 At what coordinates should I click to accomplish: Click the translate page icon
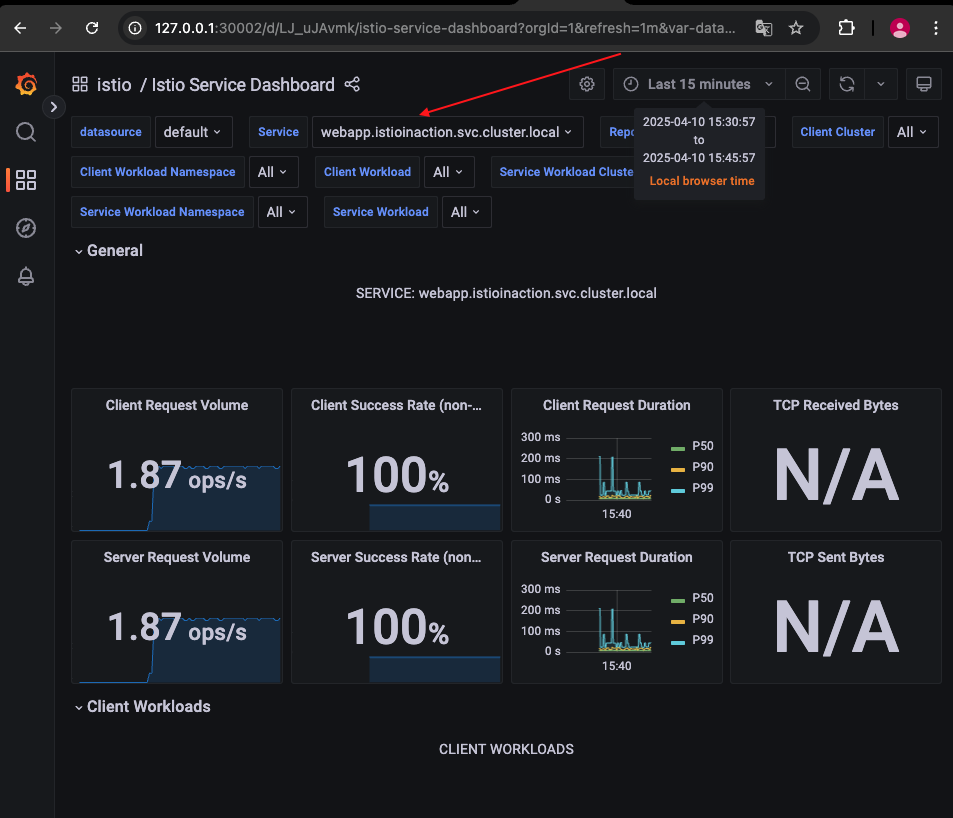[763, 28]
